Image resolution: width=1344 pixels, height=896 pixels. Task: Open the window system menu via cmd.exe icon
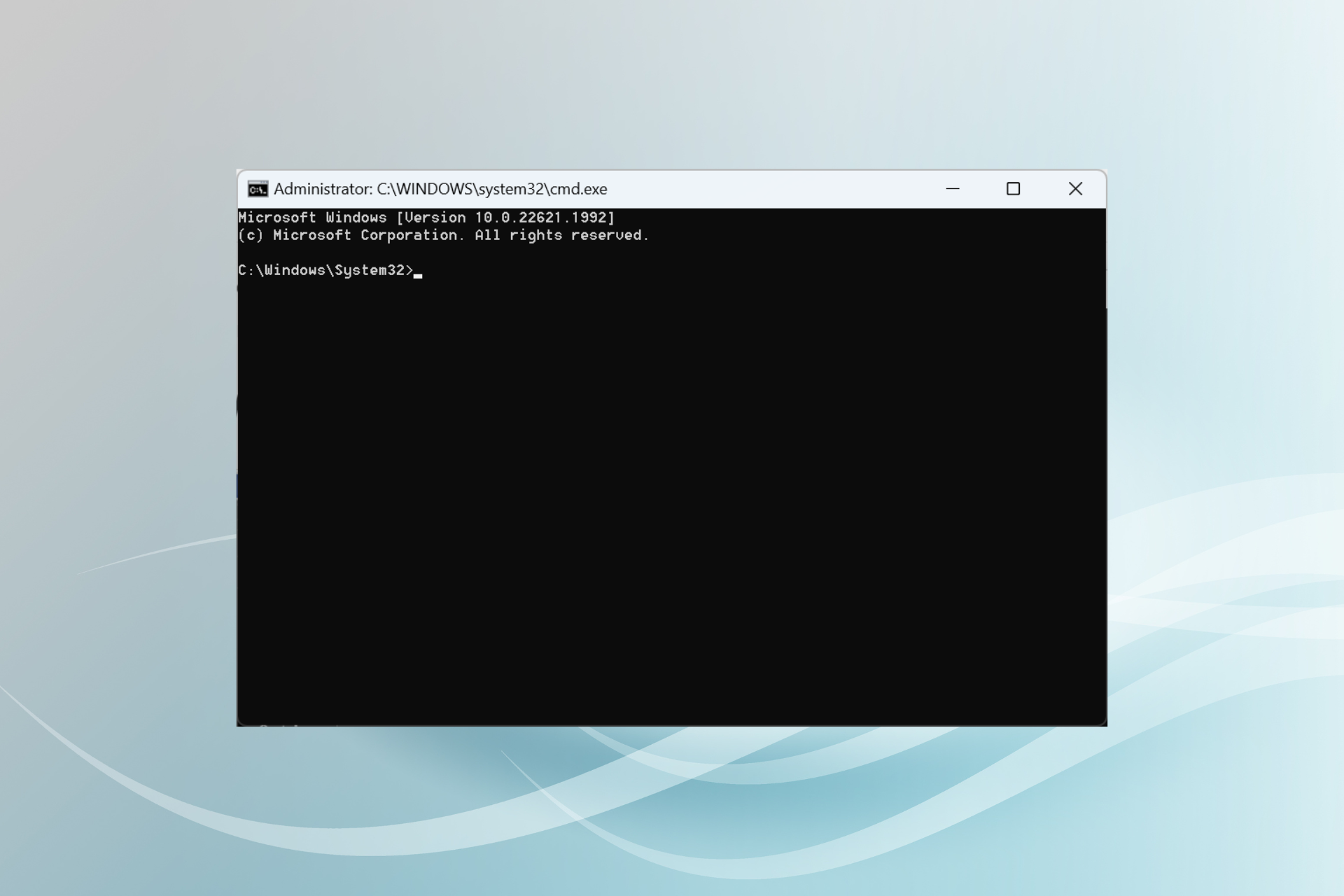tap(258, 188)
